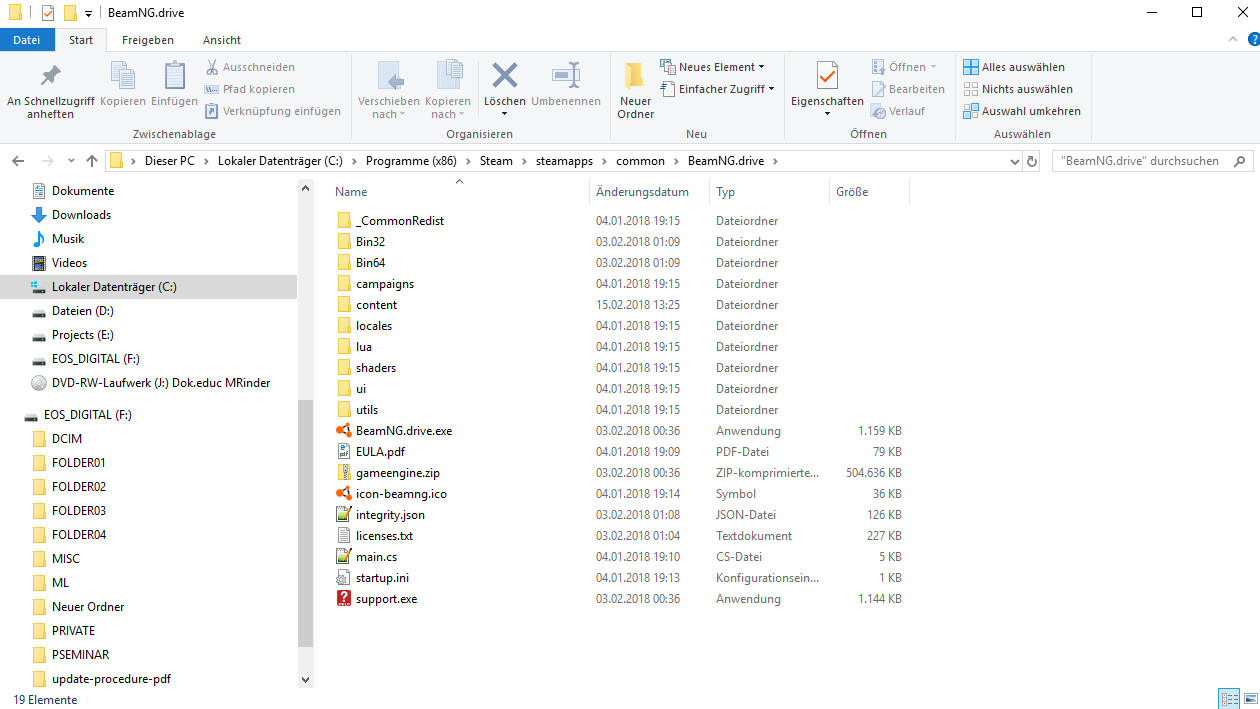Image resolution: width=1260 pixels, height=709 pixels.
Task: Switch to the Start ribbon tab
Action: (81, 40)
